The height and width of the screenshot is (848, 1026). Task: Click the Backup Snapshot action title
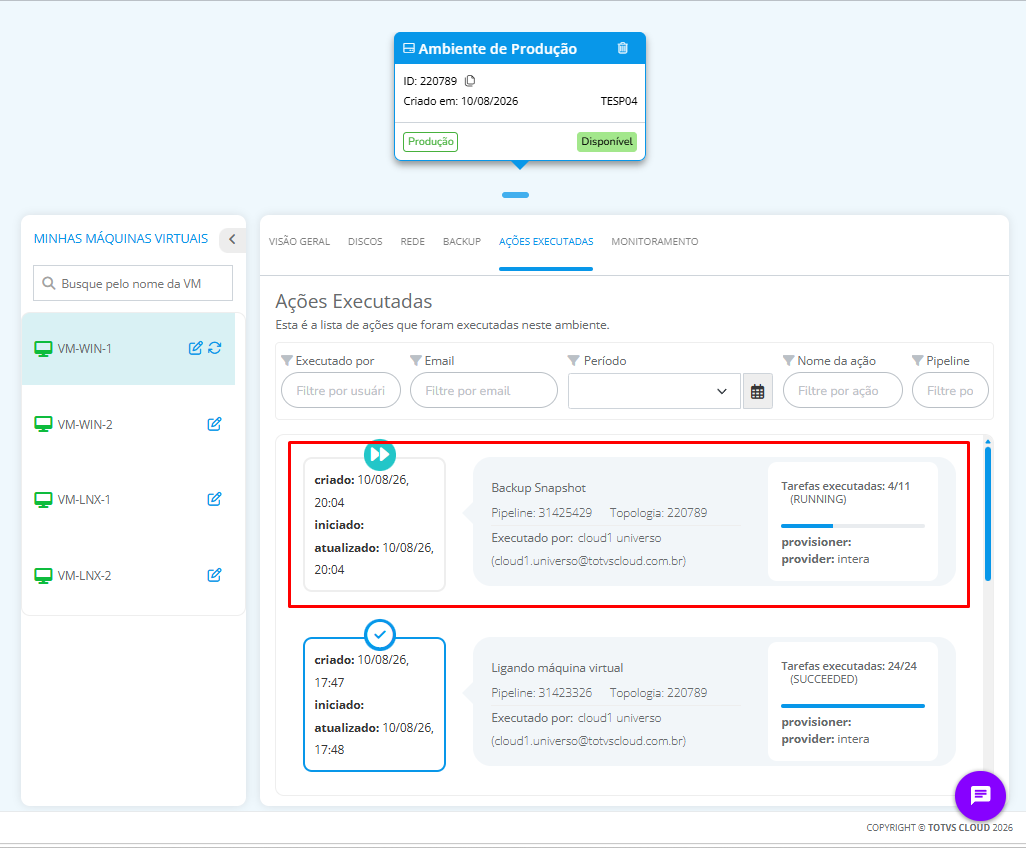coord(539,488)
